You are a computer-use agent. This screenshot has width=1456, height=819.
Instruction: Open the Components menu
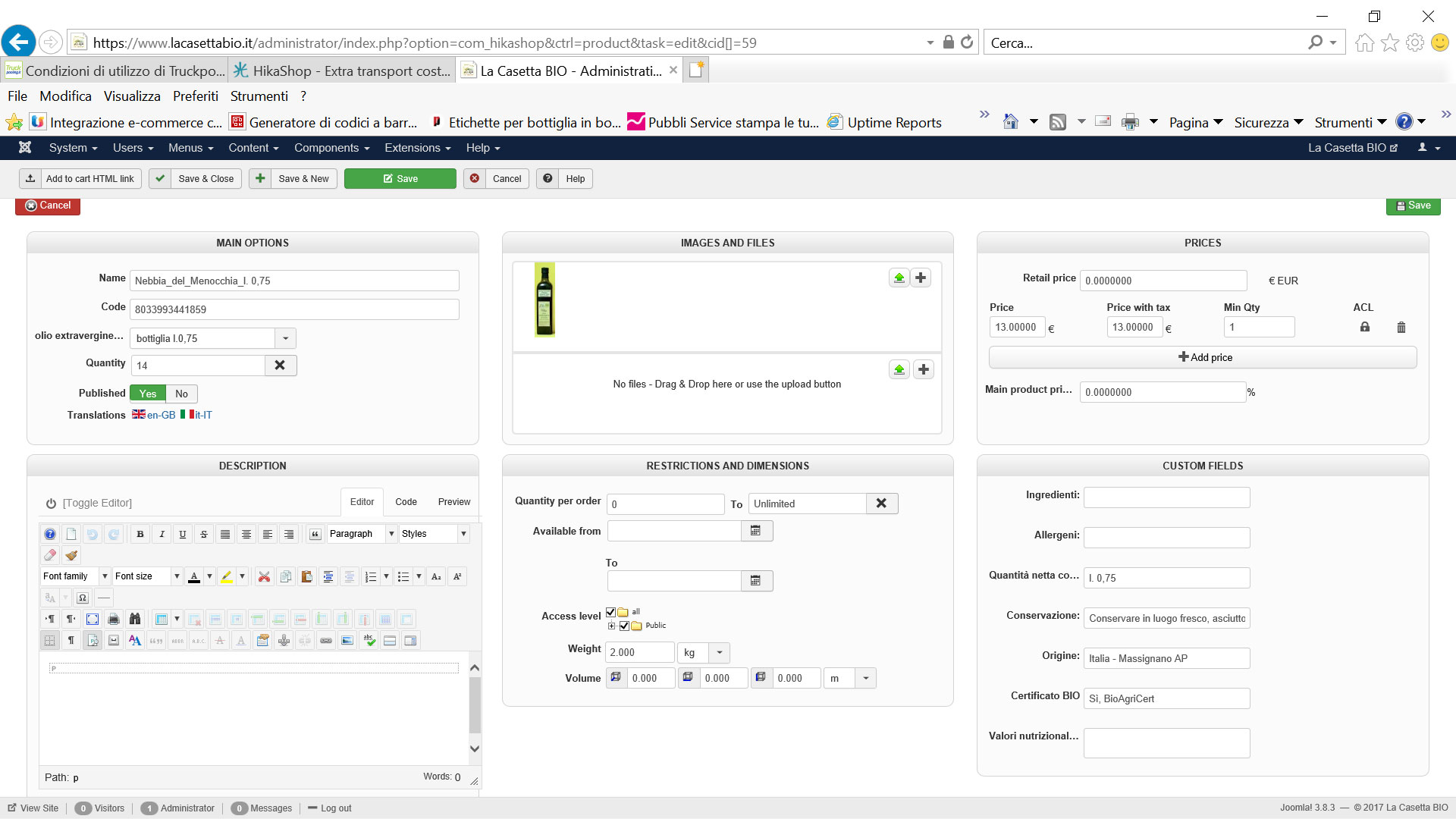click(331, 148)
